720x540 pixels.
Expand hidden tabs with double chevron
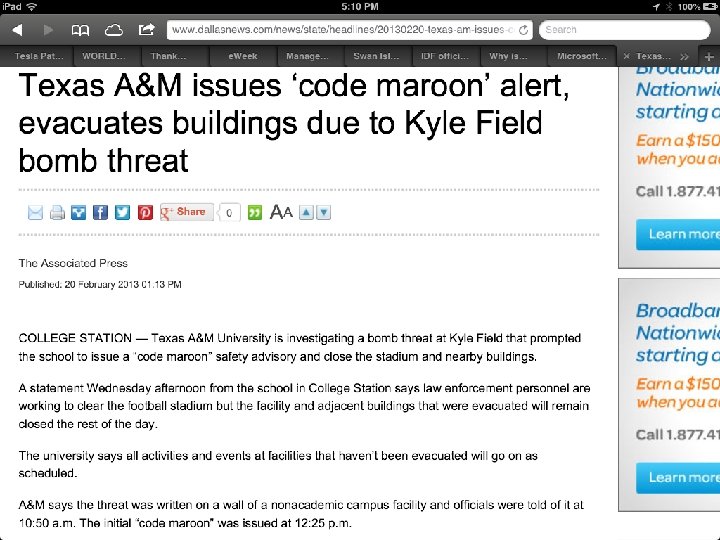684,57
